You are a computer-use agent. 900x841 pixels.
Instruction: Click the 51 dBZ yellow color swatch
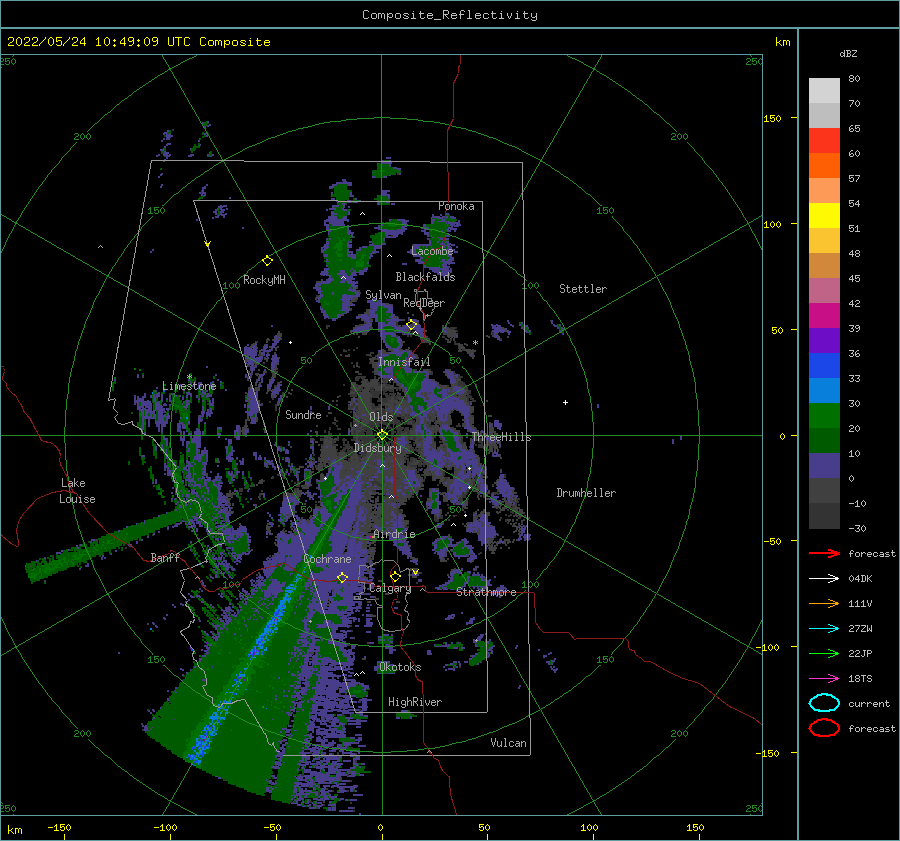[x=824, y=215]
